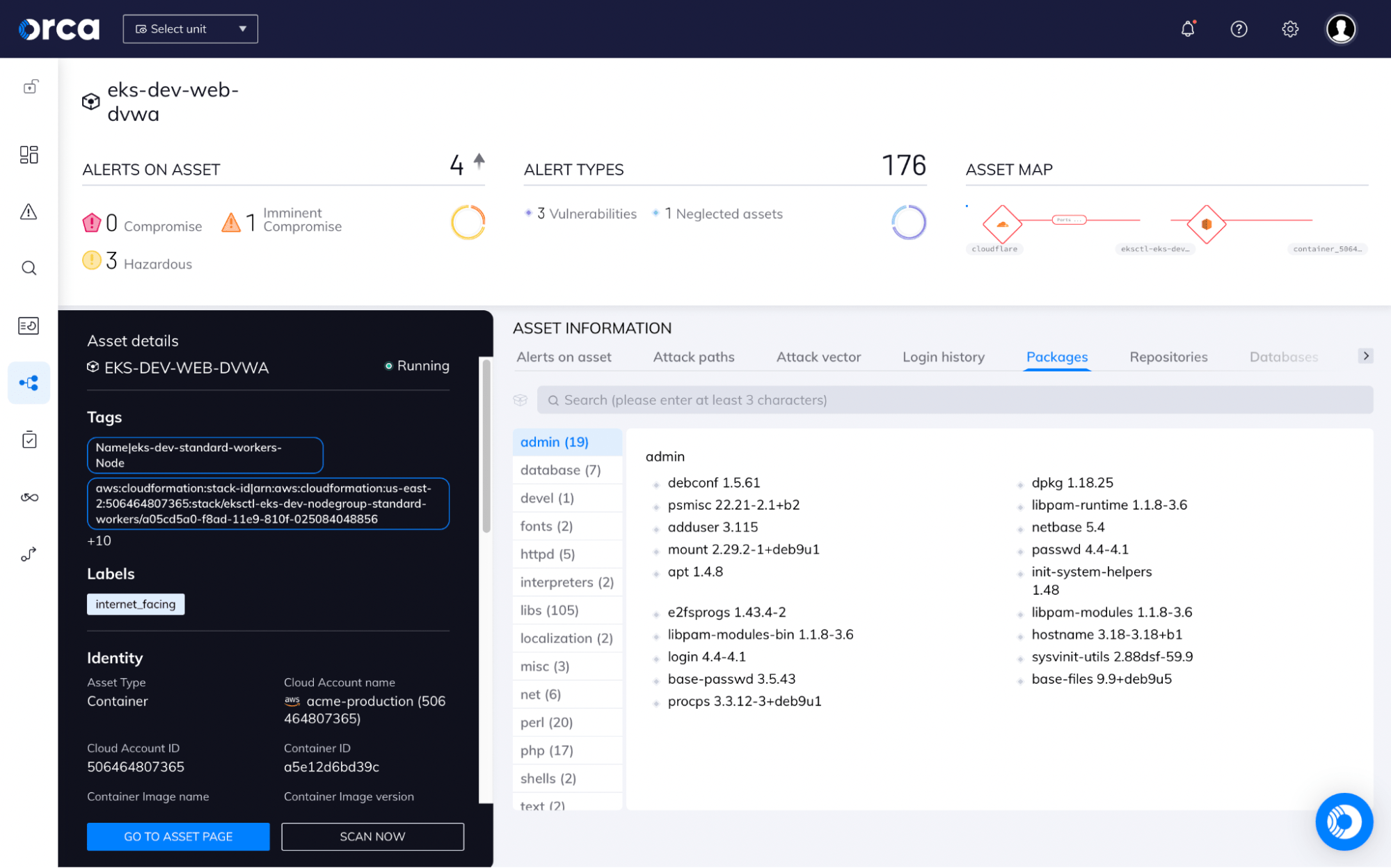Select the internet_facing label
This screenshot has width=1391, height=868.
pyautogui.click(x=135, y=604)
